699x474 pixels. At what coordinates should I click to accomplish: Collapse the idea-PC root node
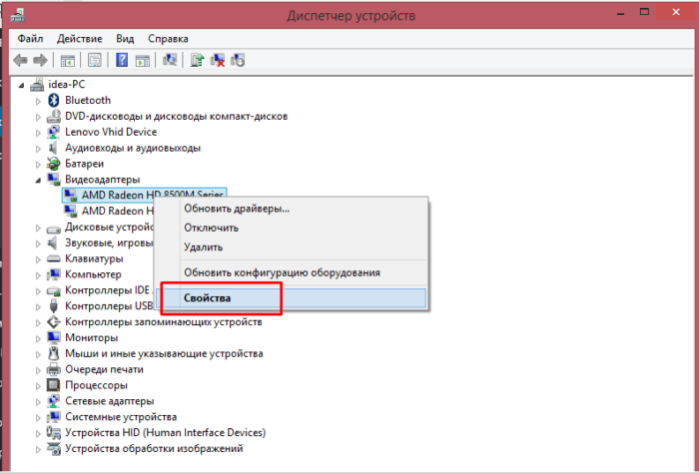tap(21, 85)
